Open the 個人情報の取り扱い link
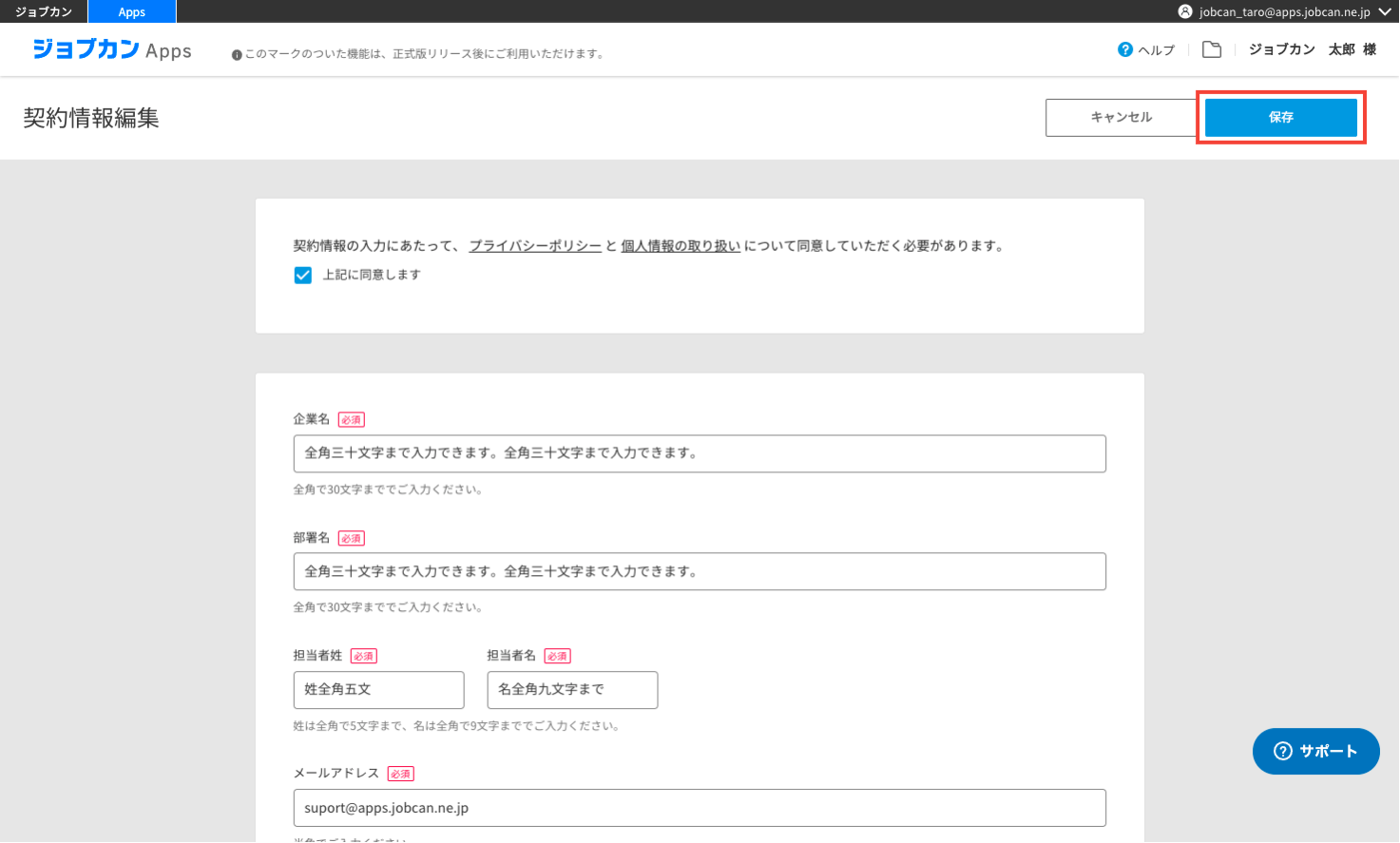Viewport: 1400px width, 843px height. (681, 246)
